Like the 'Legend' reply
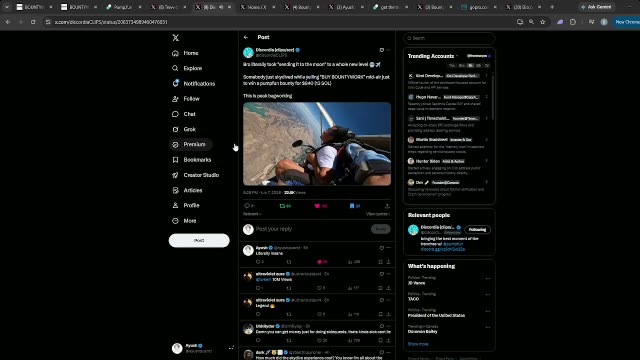The width and height of the screenshot is (640, 360). pos(320,314)
